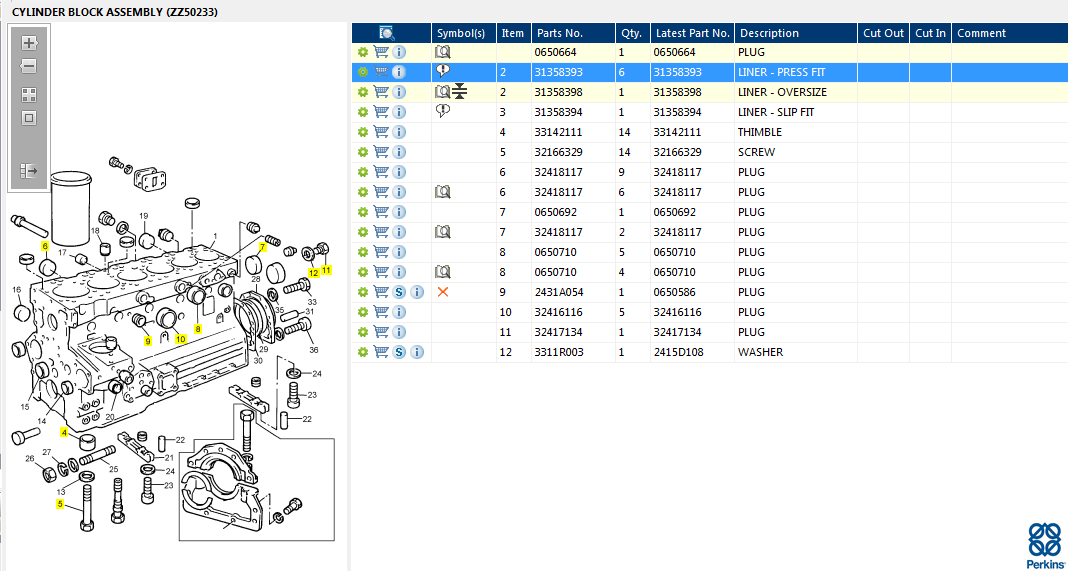Click the supersession S icon for WASHER row
The image size is (1068, 571).
(x=399, y=352)
